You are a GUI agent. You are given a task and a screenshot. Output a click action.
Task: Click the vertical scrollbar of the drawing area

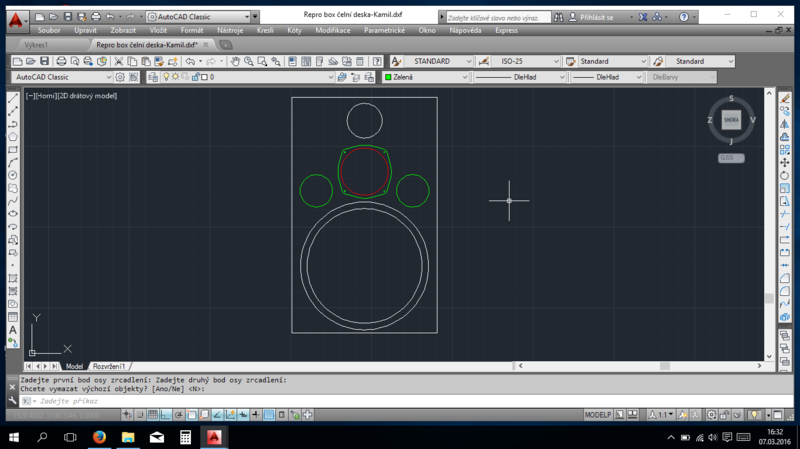click(x=769, y=224)
